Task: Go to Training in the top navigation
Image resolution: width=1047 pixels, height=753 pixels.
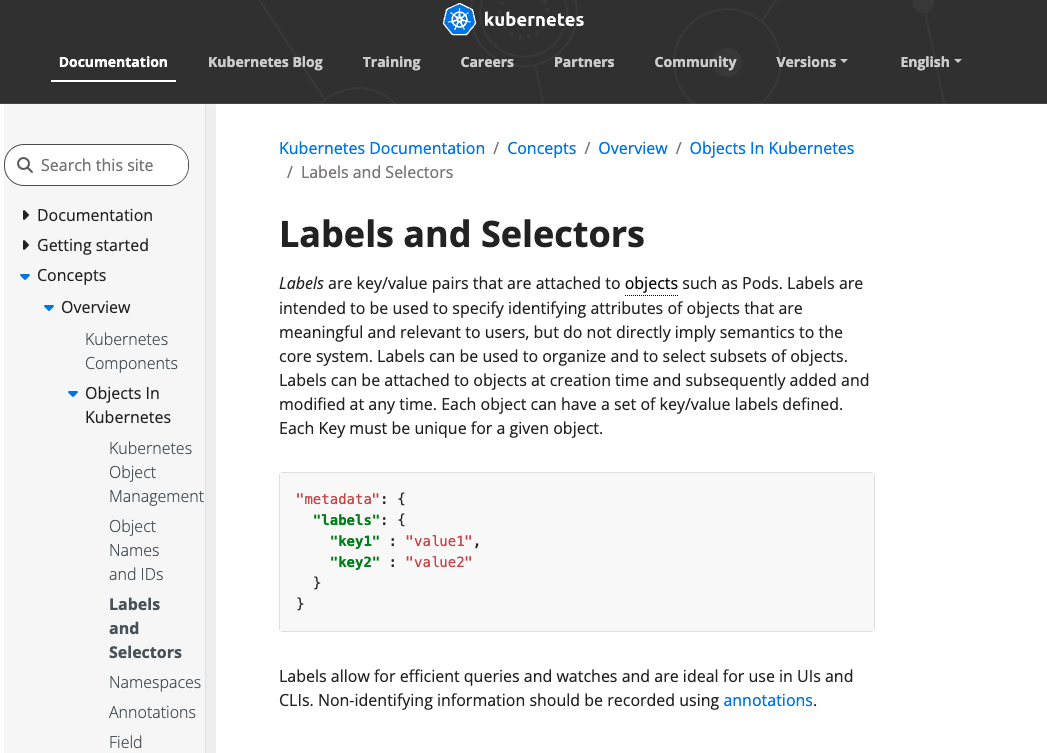Action: pyautogui.click(x=391, y=62)
